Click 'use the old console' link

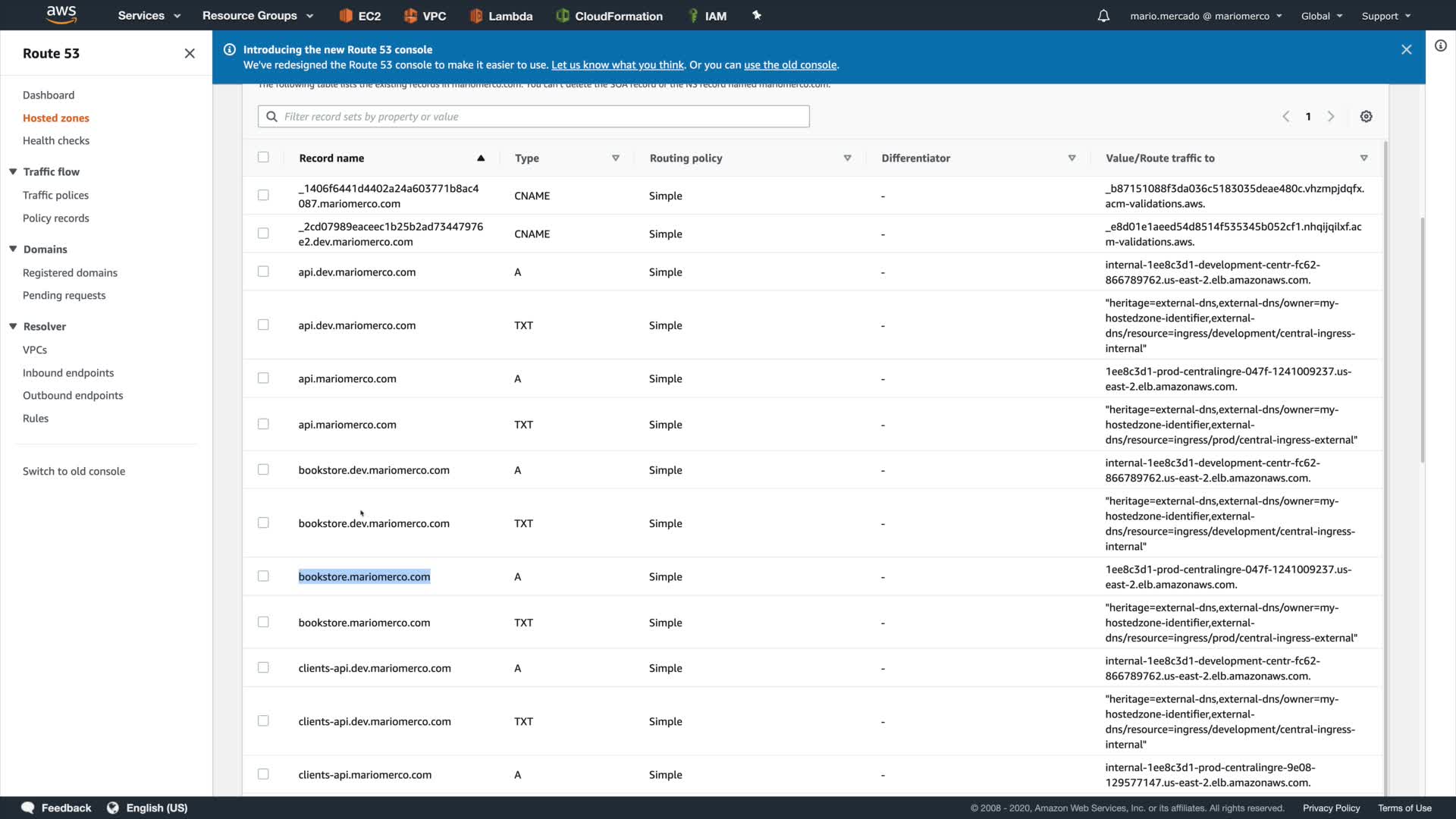790,65
